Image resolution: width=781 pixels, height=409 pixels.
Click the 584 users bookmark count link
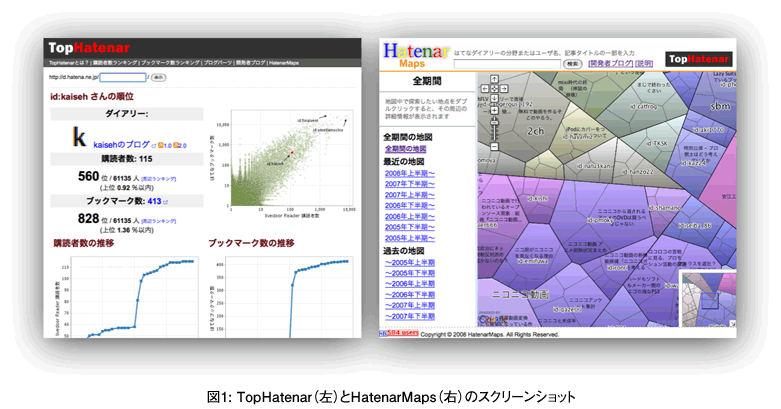click(403, 333)
